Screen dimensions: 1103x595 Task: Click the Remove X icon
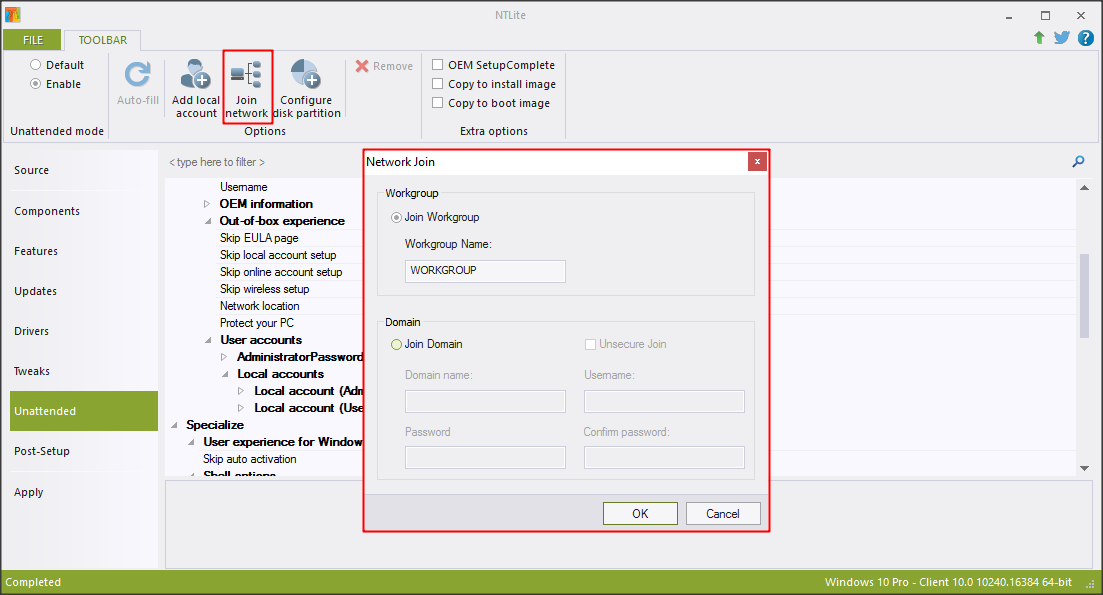(362, 66)
